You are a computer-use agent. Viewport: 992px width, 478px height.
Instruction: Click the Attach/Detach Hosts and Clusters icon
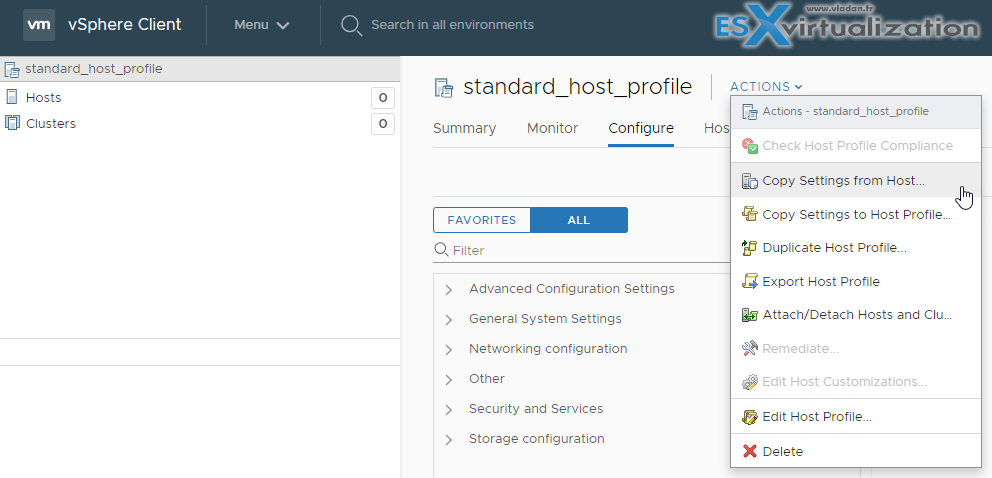coord(750,315)
